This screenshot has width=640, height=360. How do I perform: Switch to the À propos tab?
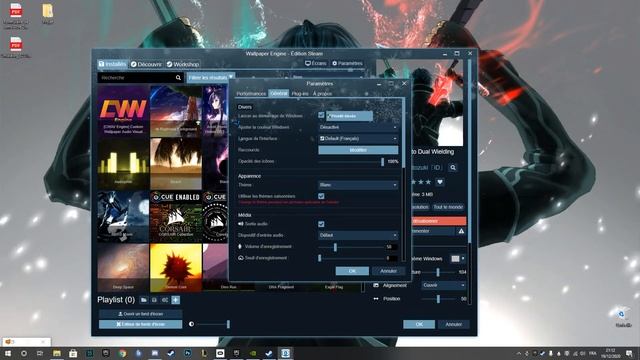[322, 93]
